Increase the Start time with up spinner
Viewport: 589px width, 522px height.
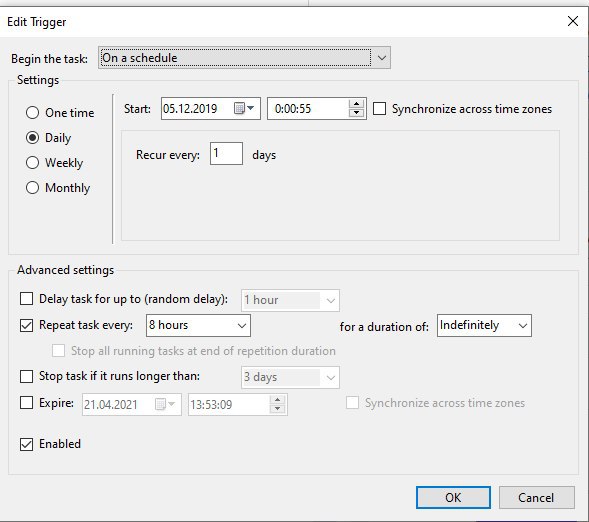pyautogui.click(x=356, y=104)
